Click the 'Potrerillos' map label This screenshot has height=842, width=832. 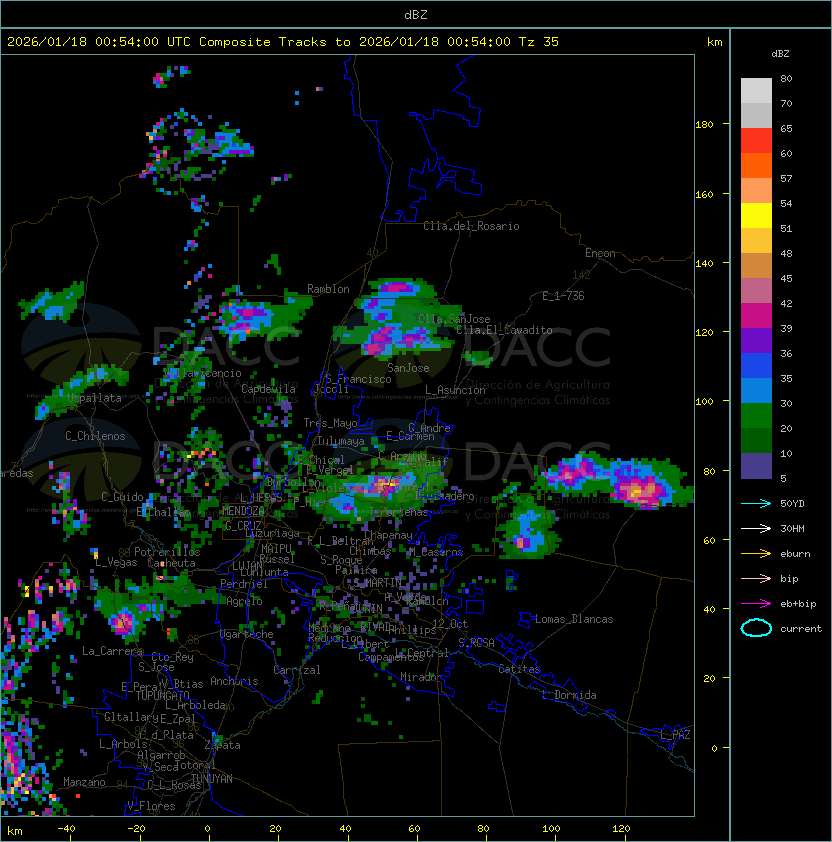[x=167, y=552]
